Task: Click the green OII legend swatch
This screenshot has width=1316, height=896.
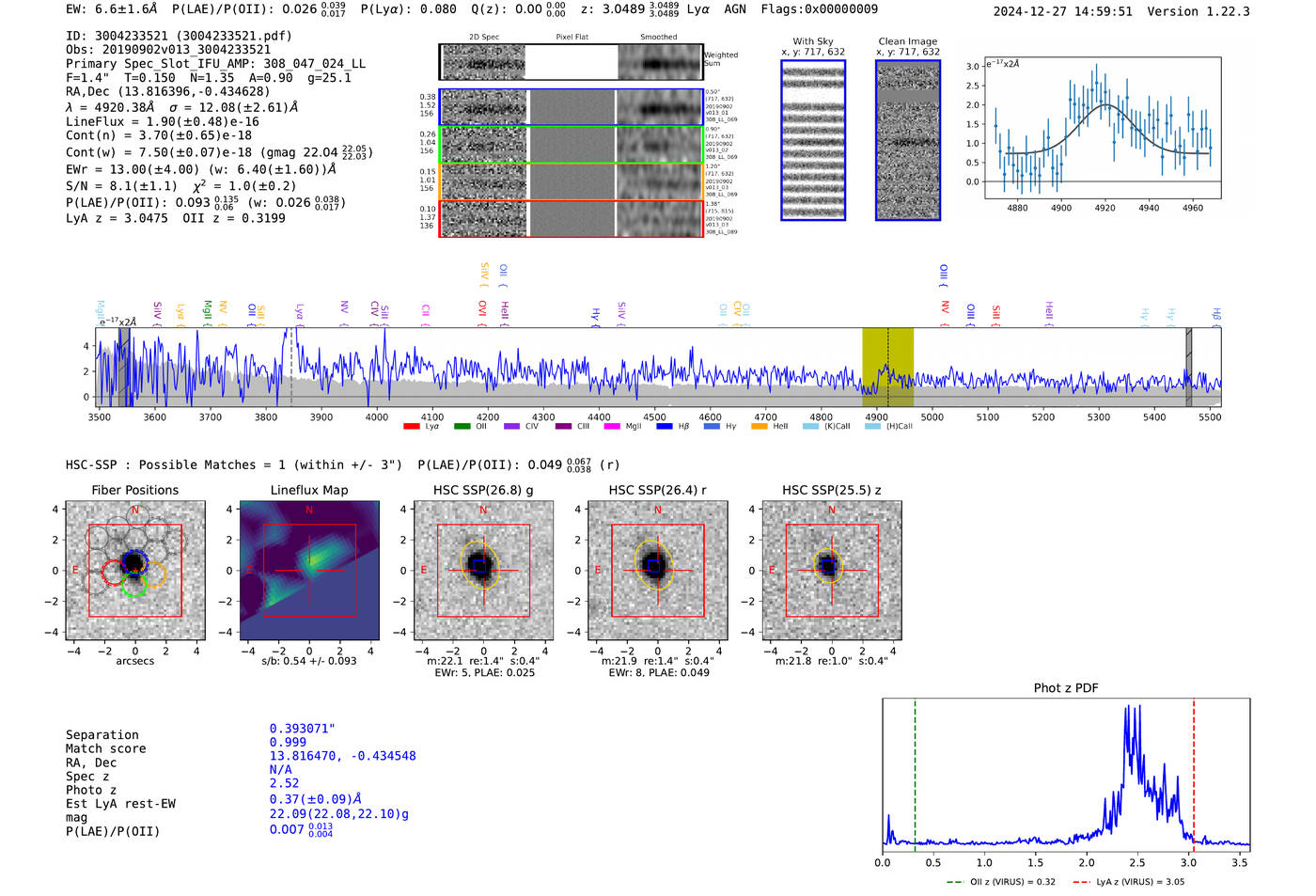Action: [x=462, y=426]
